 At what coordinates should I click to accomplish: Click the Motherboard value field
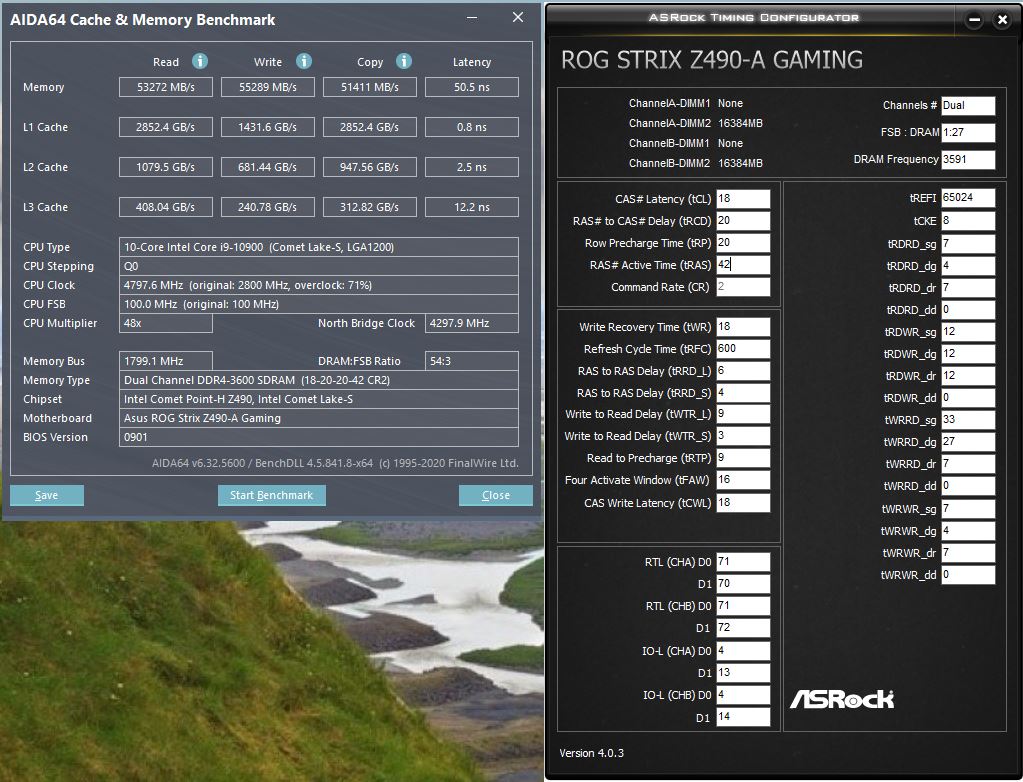click(x=319, y=418)
